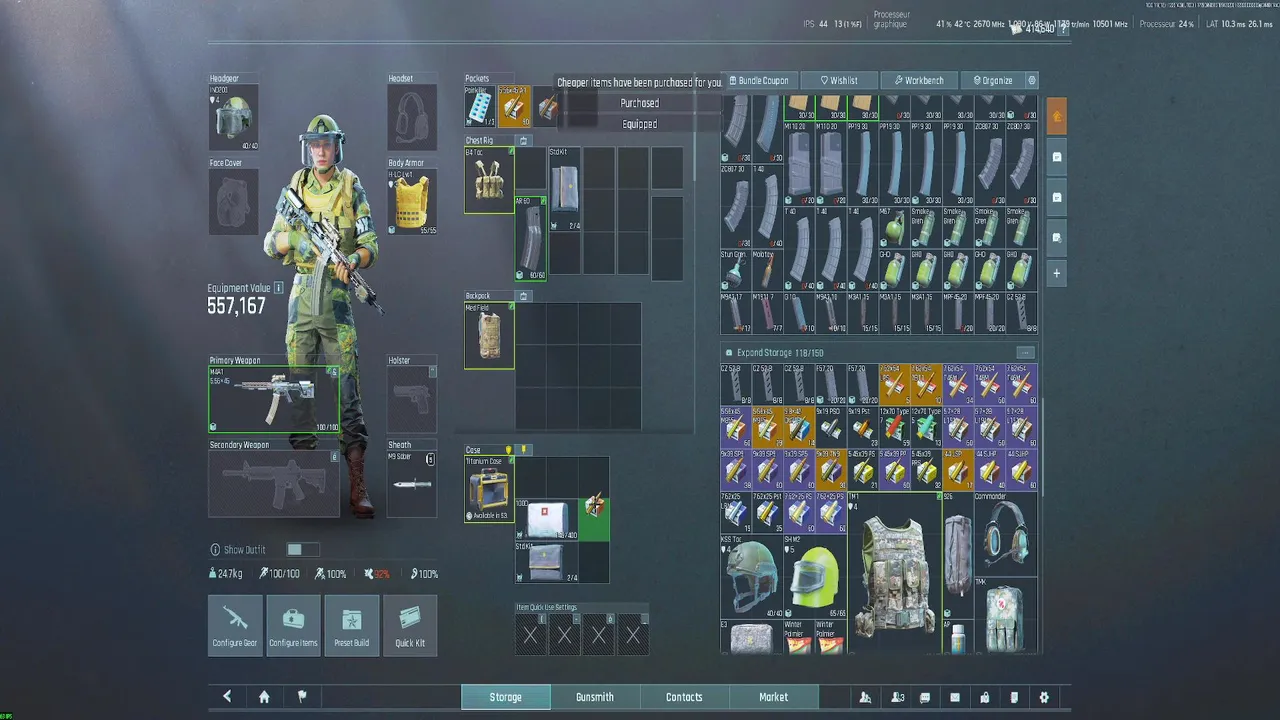Click the settings icon beside Organize
Screen dimensions: 1280x720
1032,80
